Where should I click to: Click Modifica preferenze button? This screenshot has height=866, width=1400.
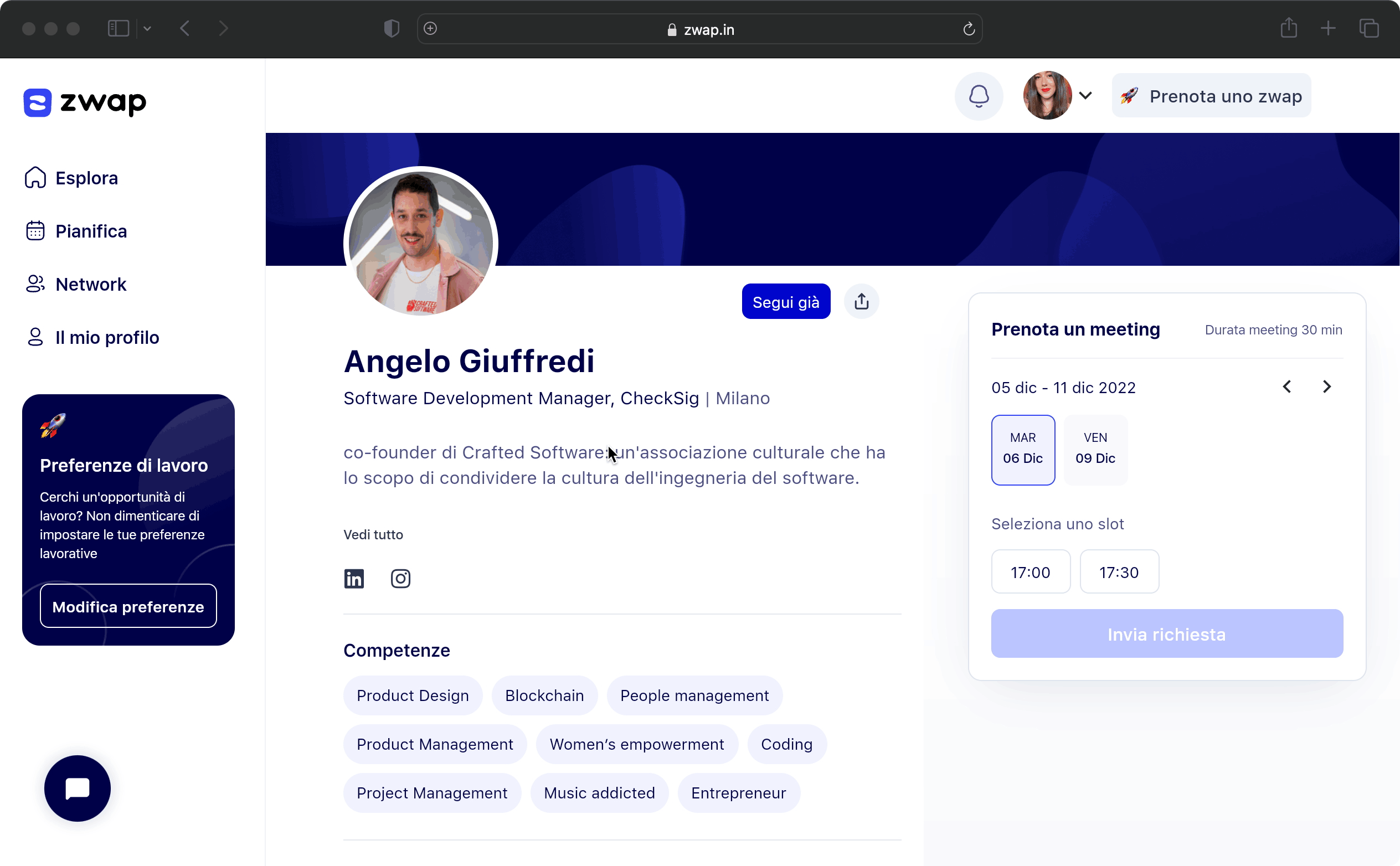pos(128,606)
